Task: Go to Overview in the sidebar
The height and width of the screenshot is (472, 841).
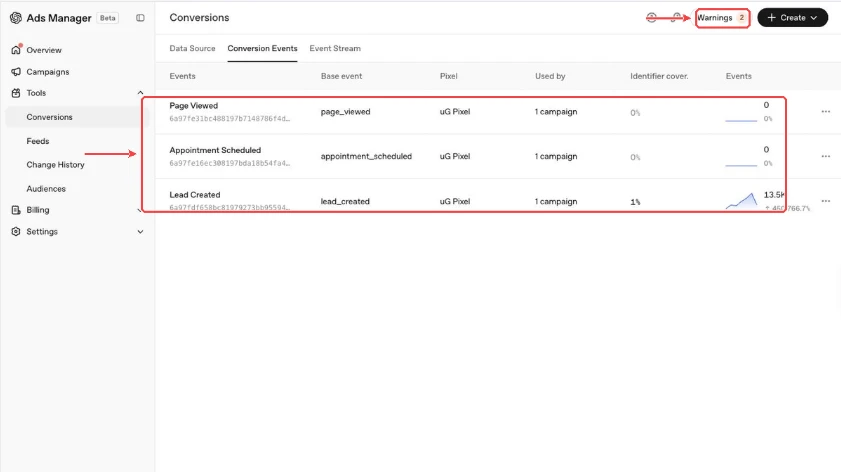Action: (44, 50)
